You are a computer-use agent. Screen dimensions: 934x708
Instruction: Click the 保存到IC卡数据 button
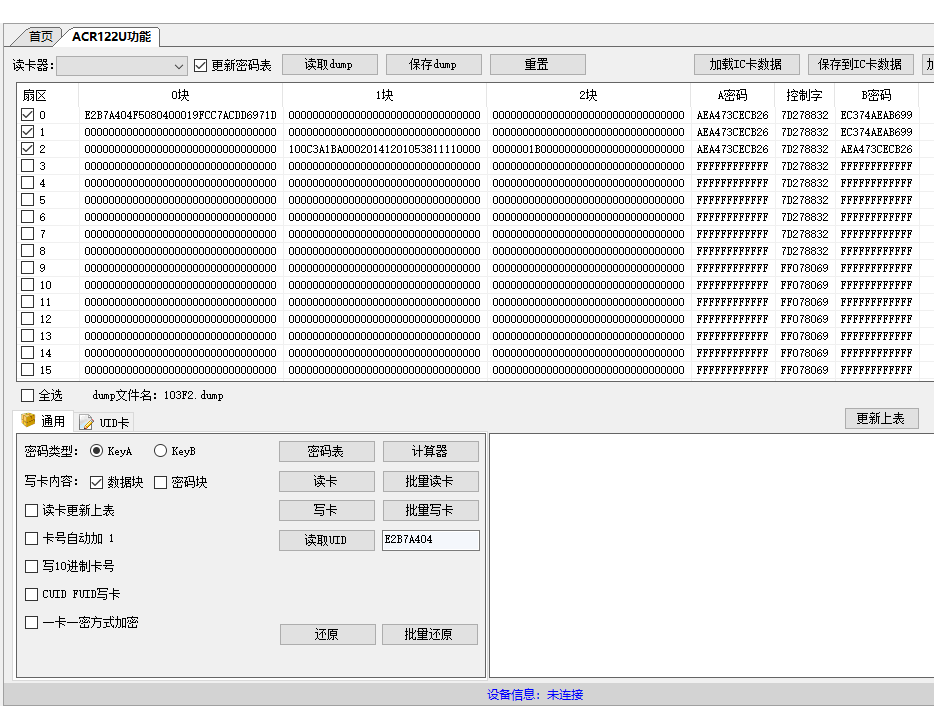pyautogui.click(x=859, y=64)
